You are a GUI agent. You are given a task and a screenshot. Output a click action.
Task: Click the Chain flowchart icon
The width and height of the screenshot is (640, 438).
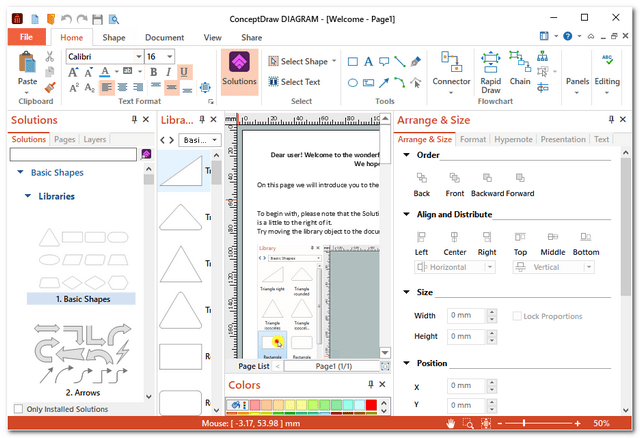point(520,70)
